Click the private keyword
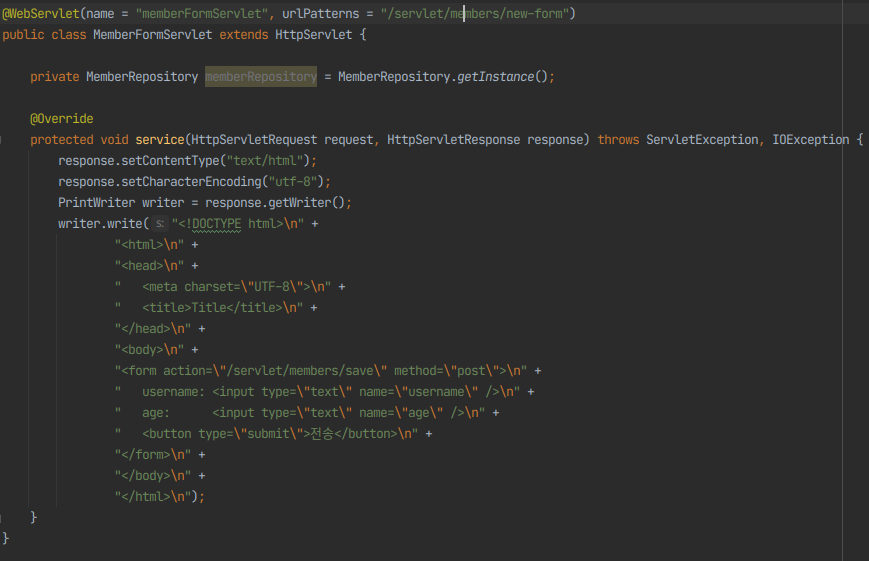Image resolution: width=869 pixels, height=561 pixels. coord(55,76)
